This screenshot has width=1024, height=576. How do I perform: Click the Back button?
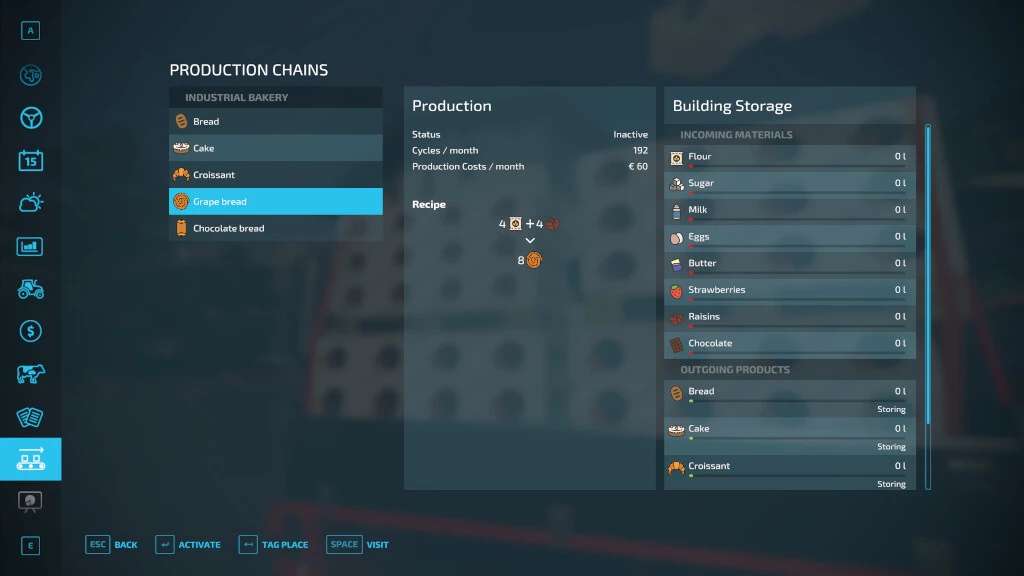point(112,545)
